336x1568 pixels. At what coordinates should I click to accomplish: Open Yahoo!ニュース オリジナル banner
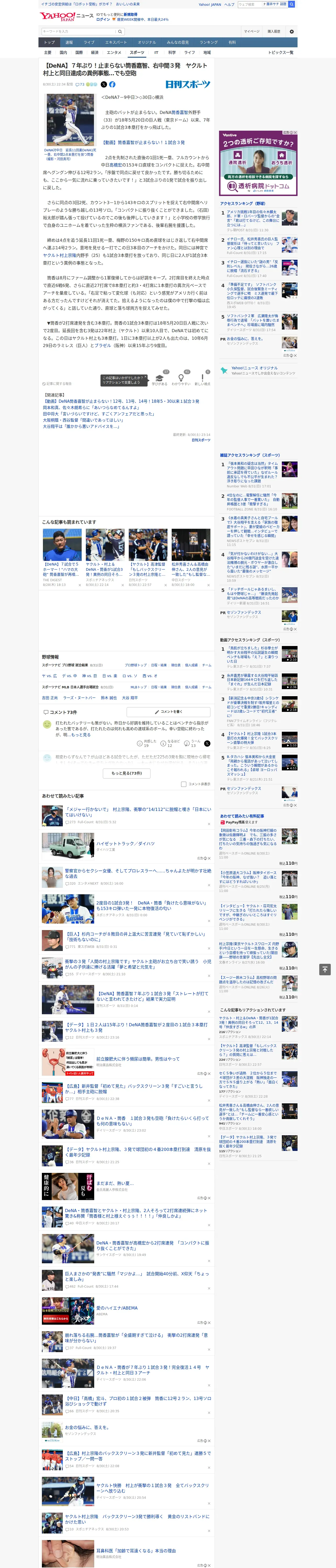[258, 370]
